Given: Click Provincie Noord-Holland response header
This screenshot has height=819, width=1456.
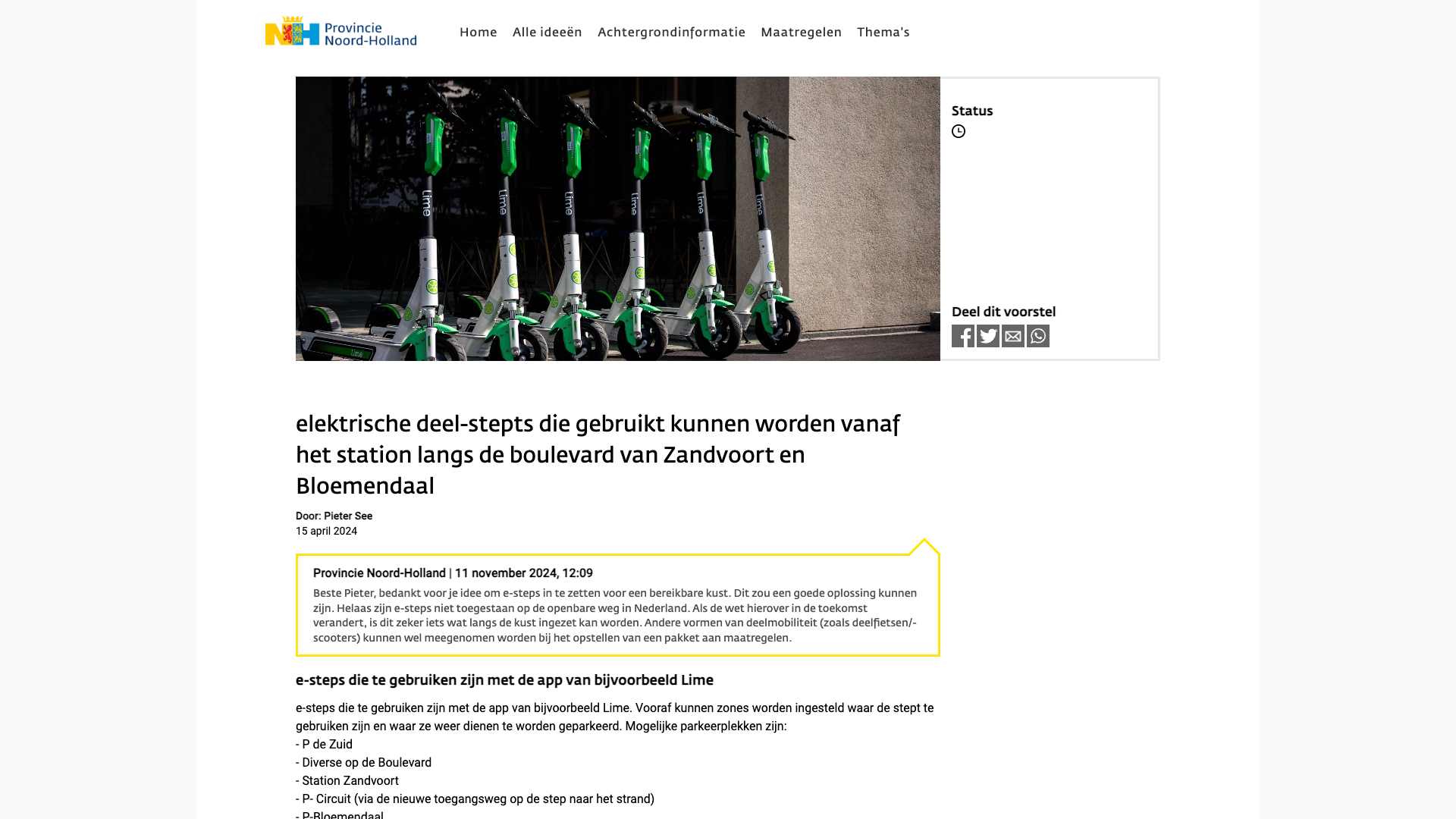Looking at the screenshot, I should (453, 573).
